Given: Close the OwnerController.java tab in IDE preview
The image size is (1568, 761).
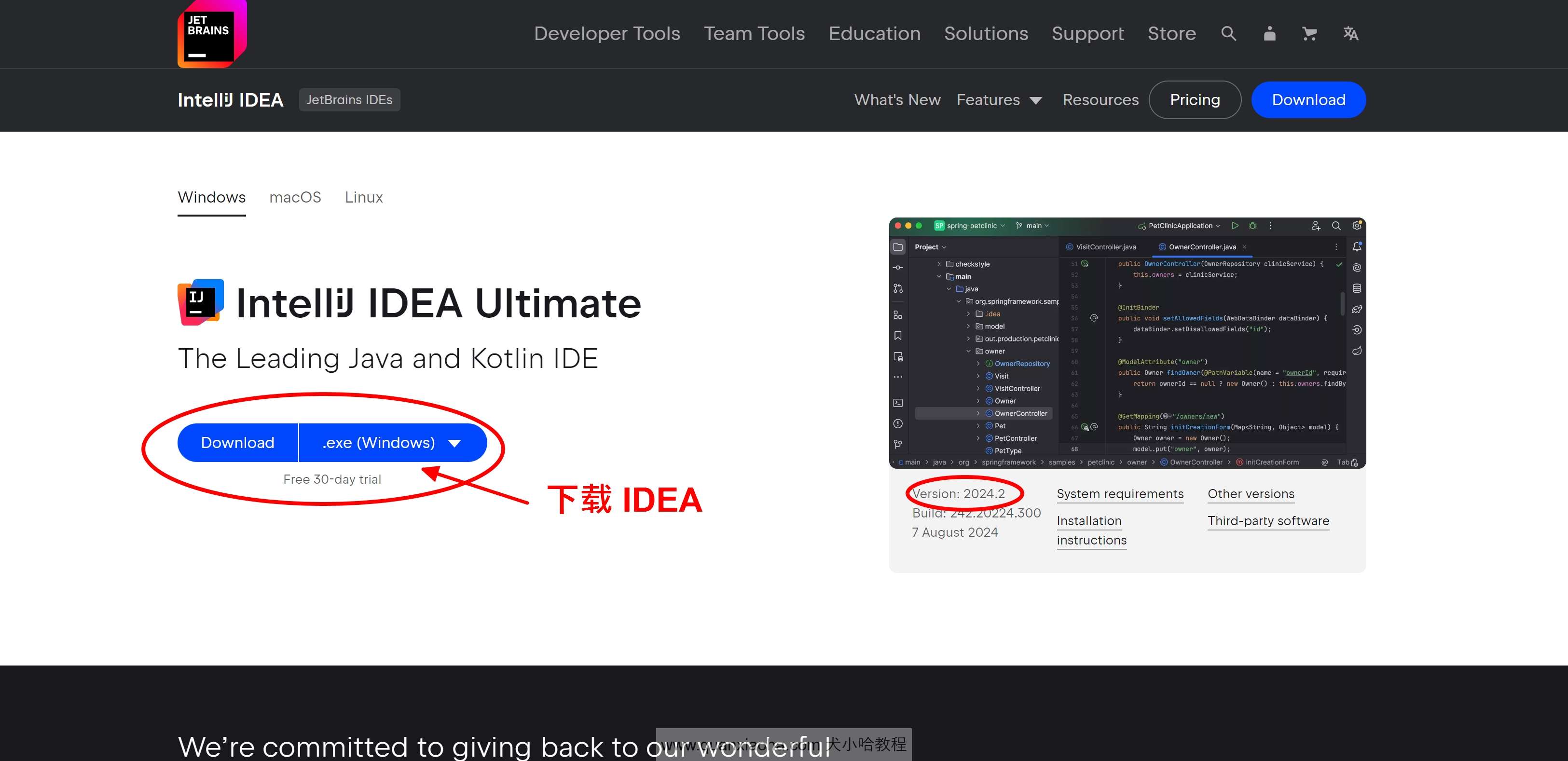Looking at the screenshot, I should [1244, 247].
